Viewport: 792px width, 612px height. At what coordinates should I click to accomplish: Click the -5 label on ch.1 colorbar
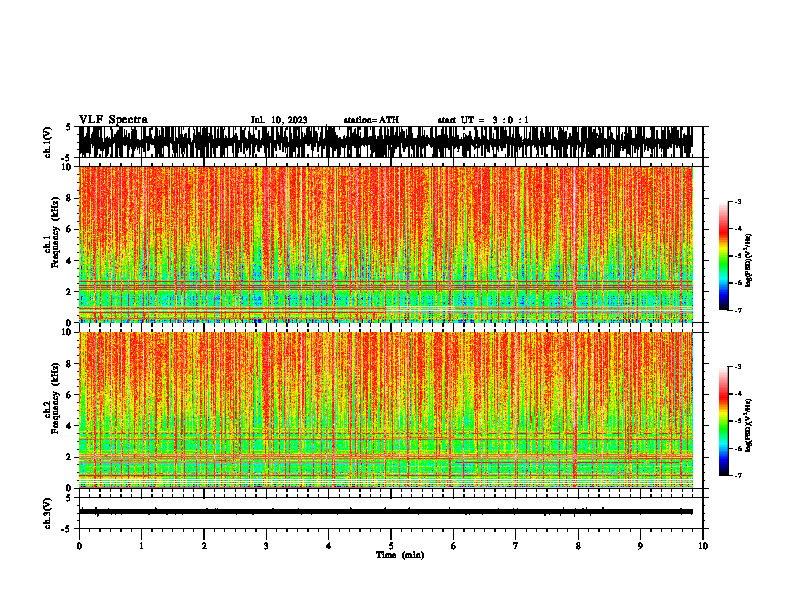tap(738, 256)
